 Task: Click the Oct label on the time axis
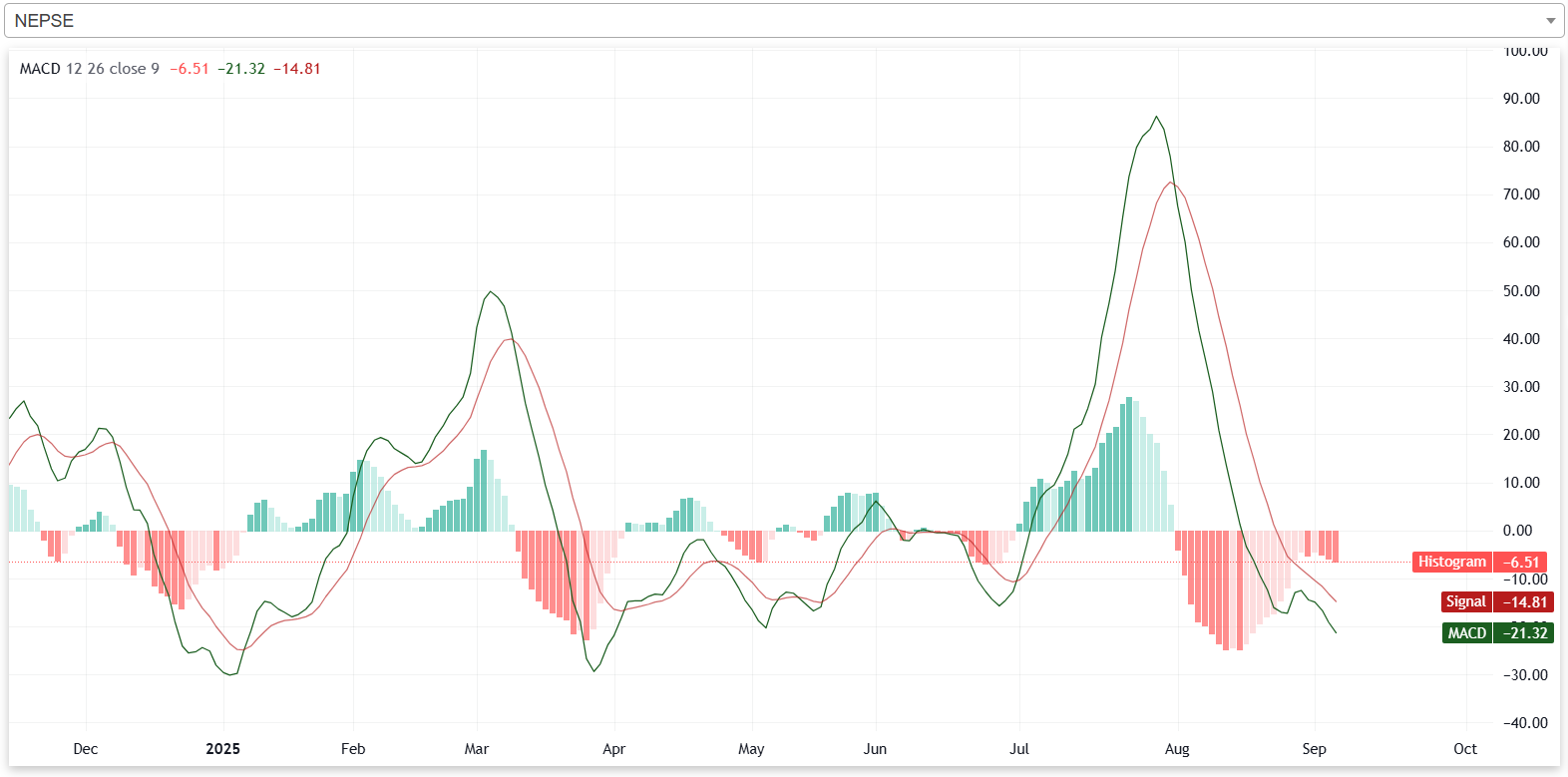1465,749
